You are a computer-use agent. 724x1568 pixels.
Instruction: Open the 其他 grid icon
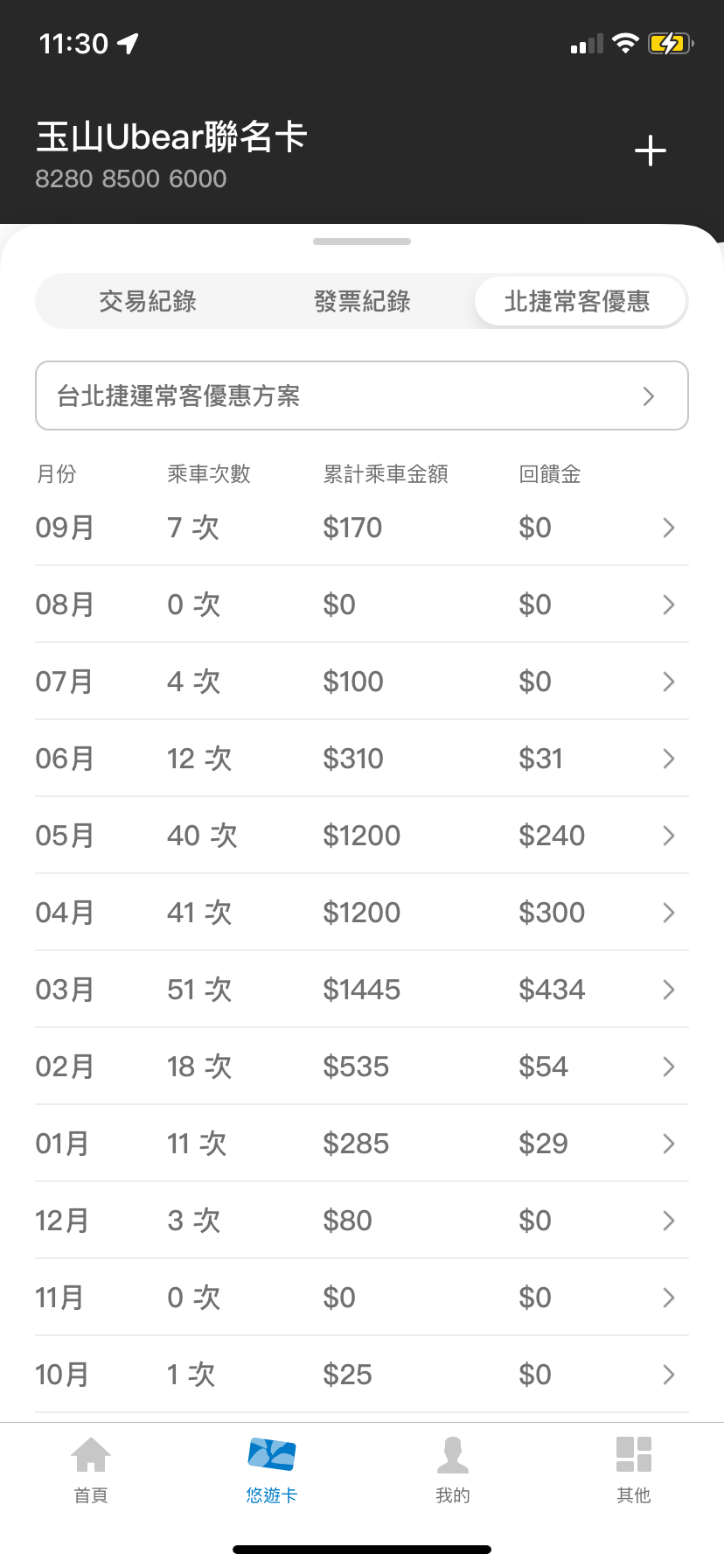coord(634,1455)
